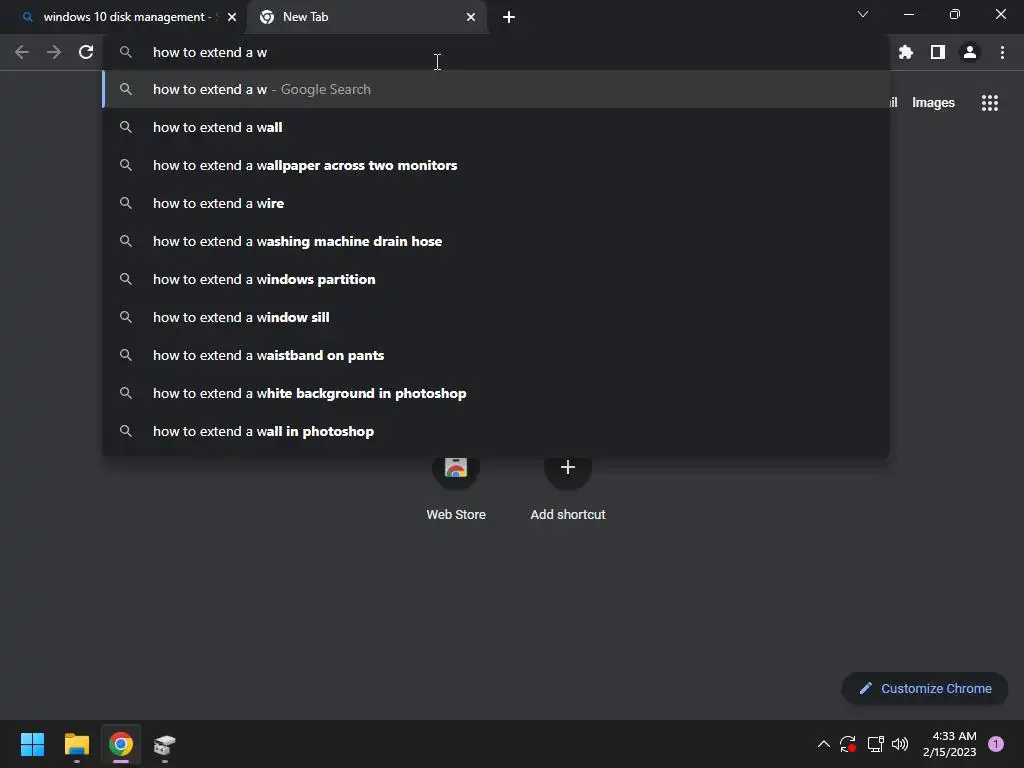Show hidden system tray icons chevron
Image resolution: width=1024 pixels, height=768 pixels.
tap(824, 744)
